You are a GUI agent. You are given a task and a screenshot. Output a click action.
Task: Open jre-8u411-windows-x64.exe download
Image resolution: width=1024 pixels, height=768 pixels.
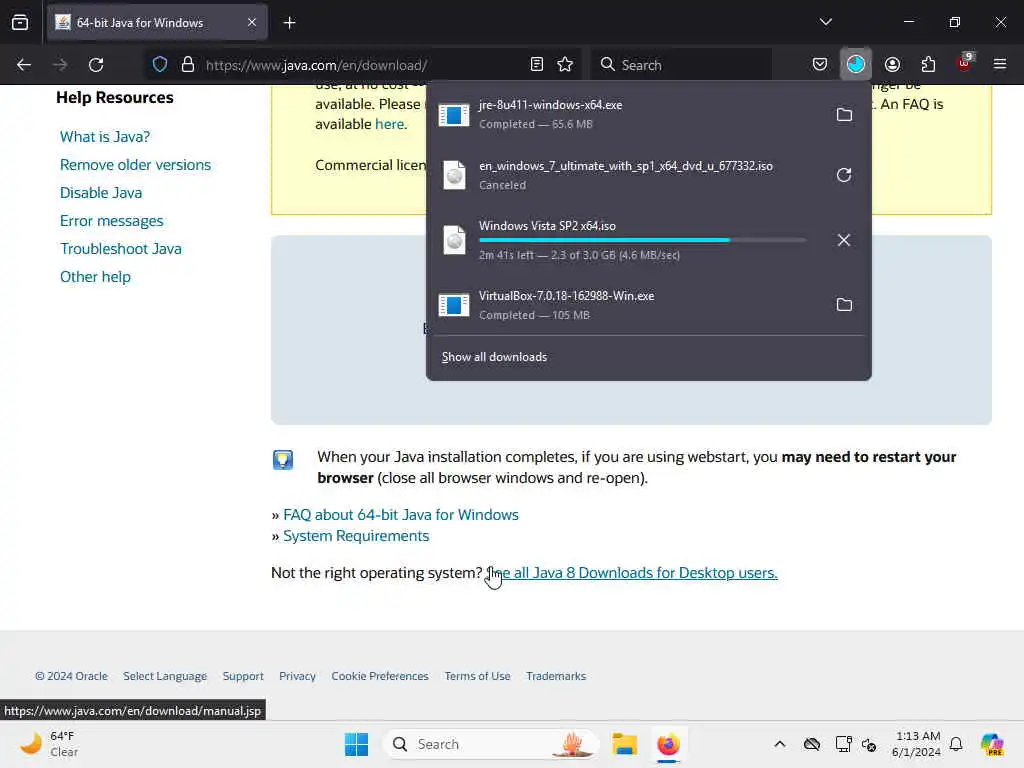coord(627,114)
